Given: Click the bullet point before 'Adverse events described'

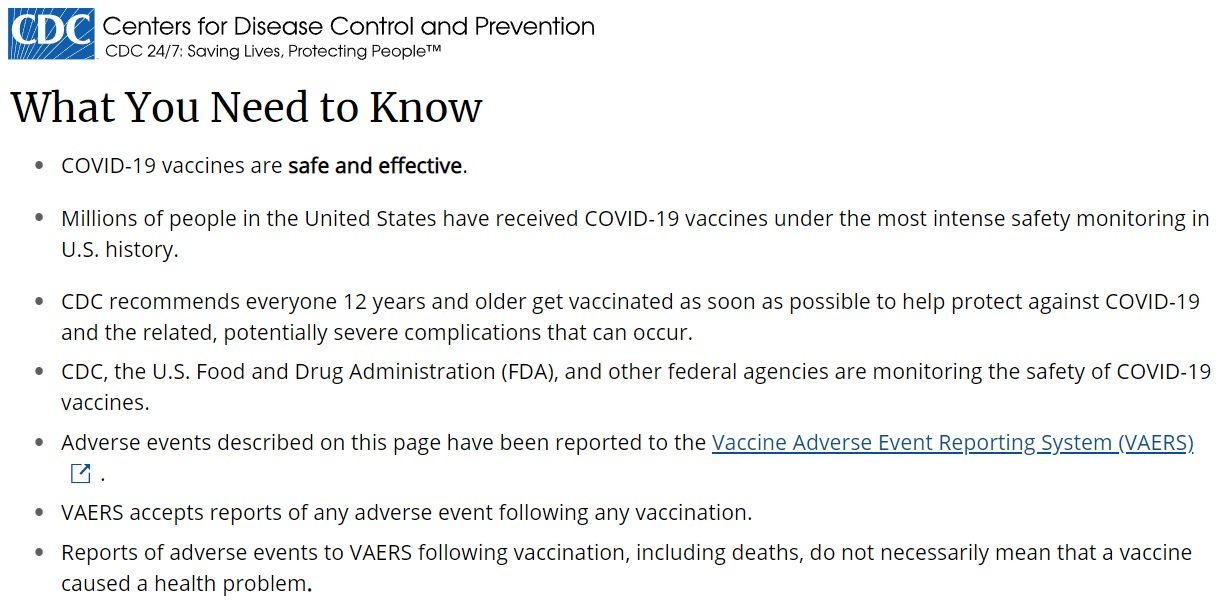Looking at the screenshot, I should (x=39, y=443).
